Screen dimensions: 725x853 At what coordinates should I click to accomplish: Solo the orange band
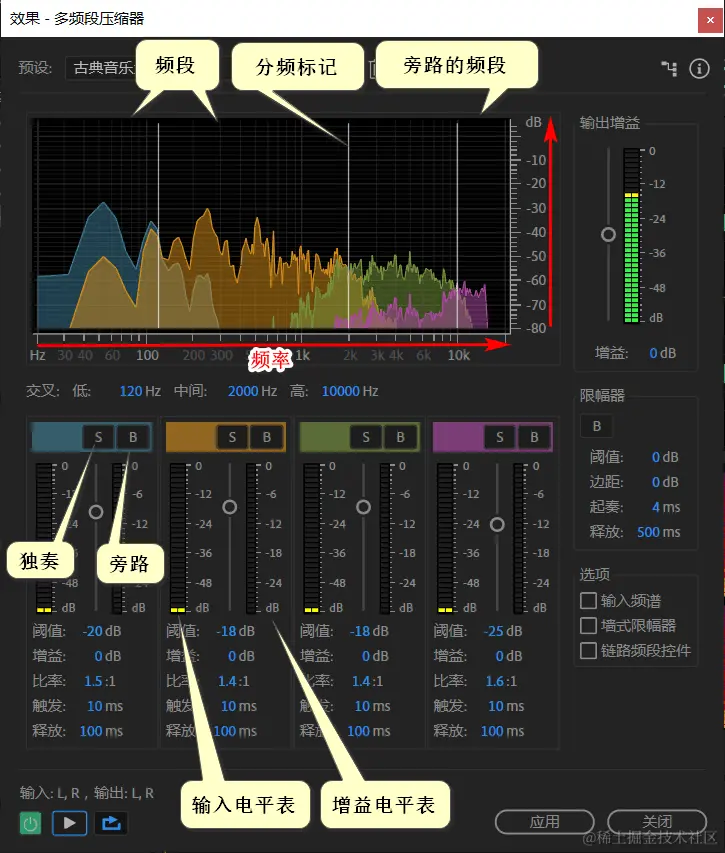point(232,437)
